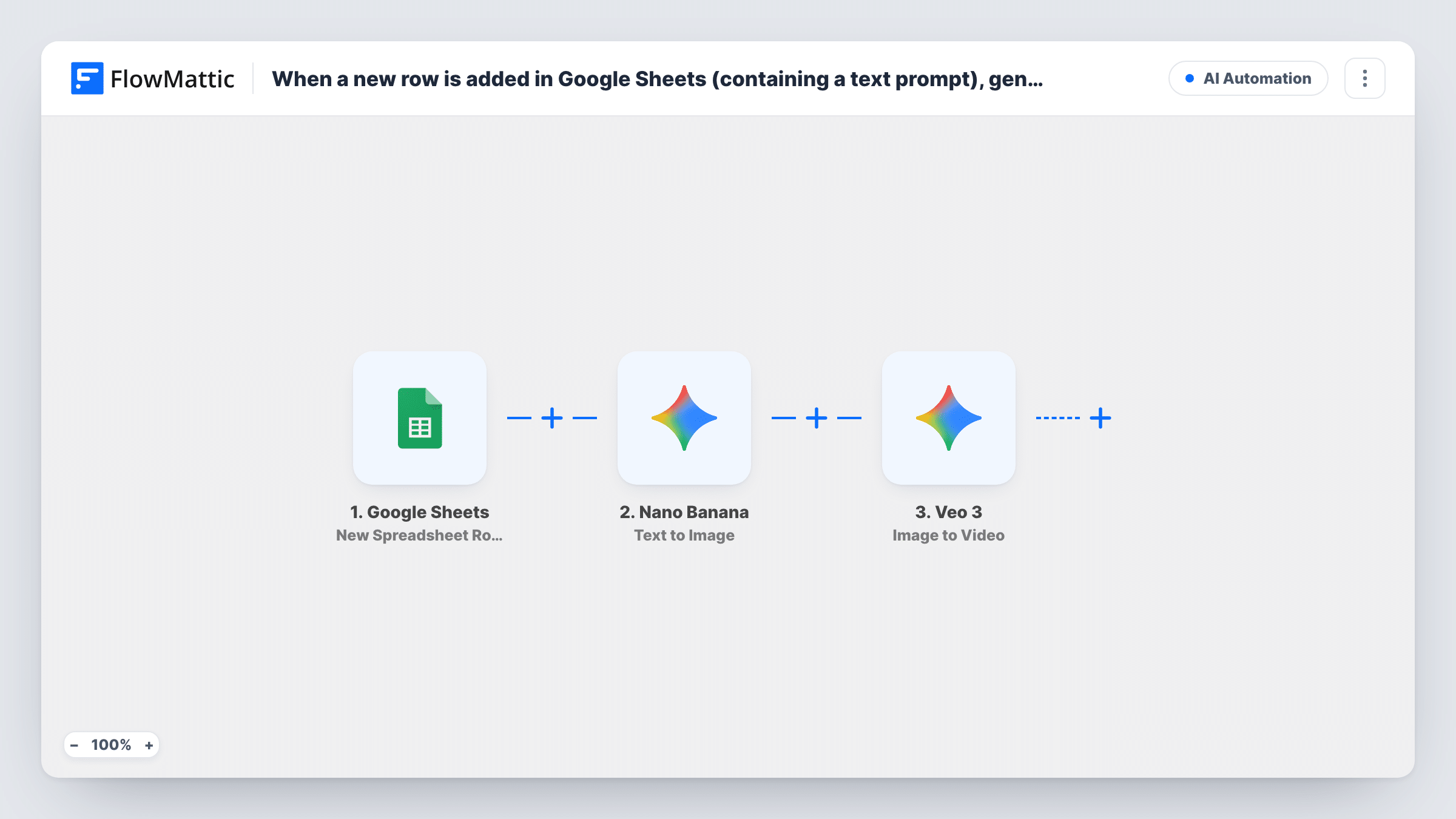The image size is (1456, 819).
Task: Click the AI Automation tag
Action: [1249, 78]
